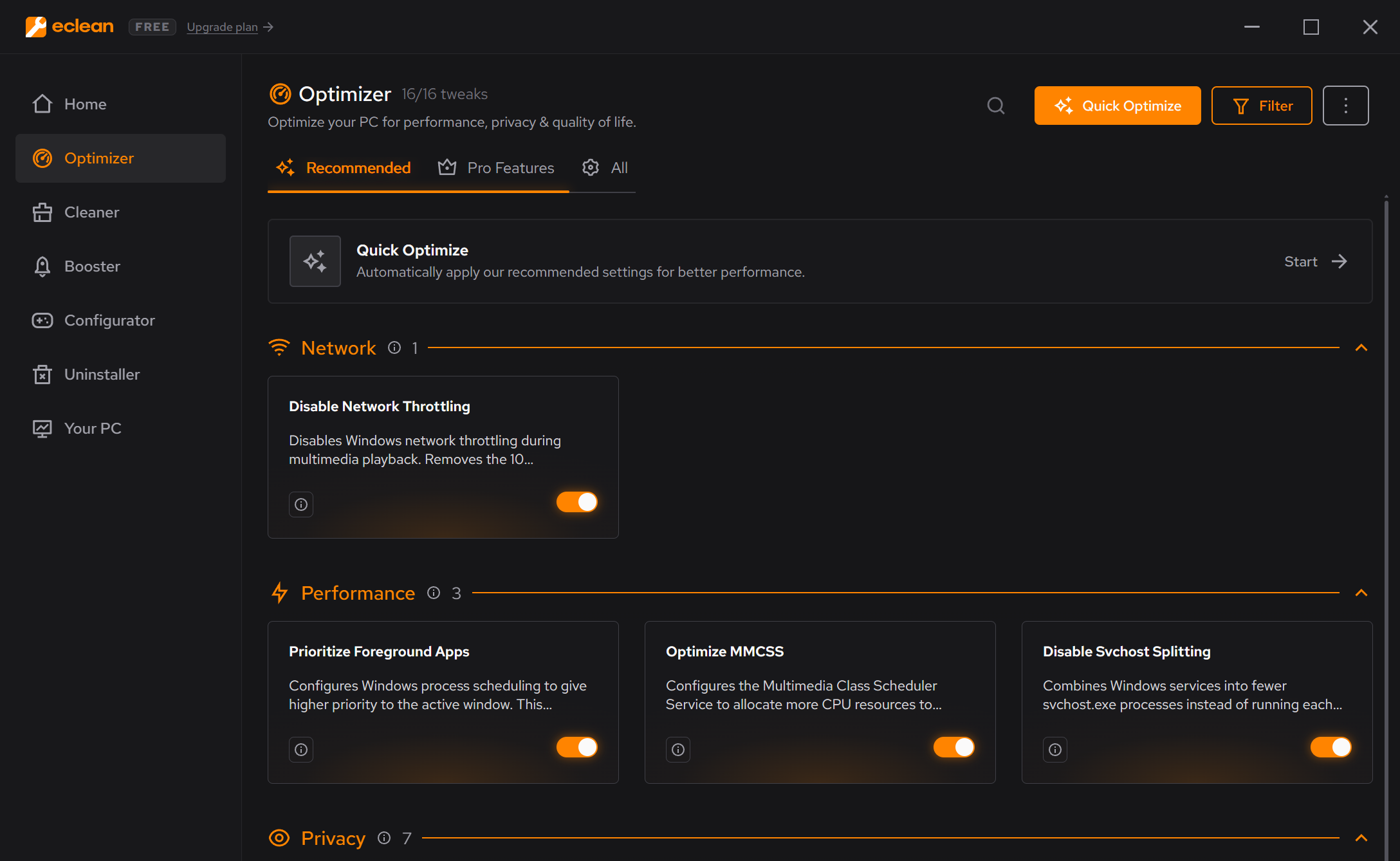The height and width of the screenshot is (861, 1400).
Task: Open the Your PC page
Action: click(x=120, y=429)
